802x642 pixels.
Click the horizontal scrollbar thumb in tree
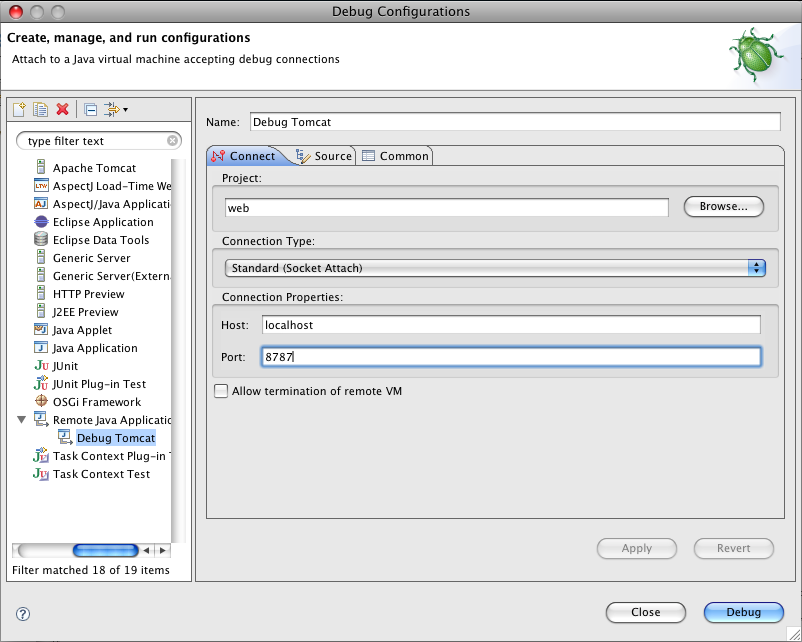(105, 550)
